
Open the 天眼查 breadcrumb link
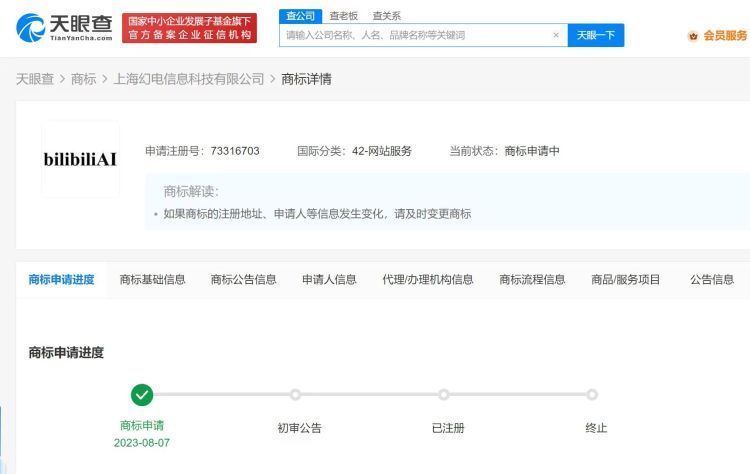pos(35,79)
